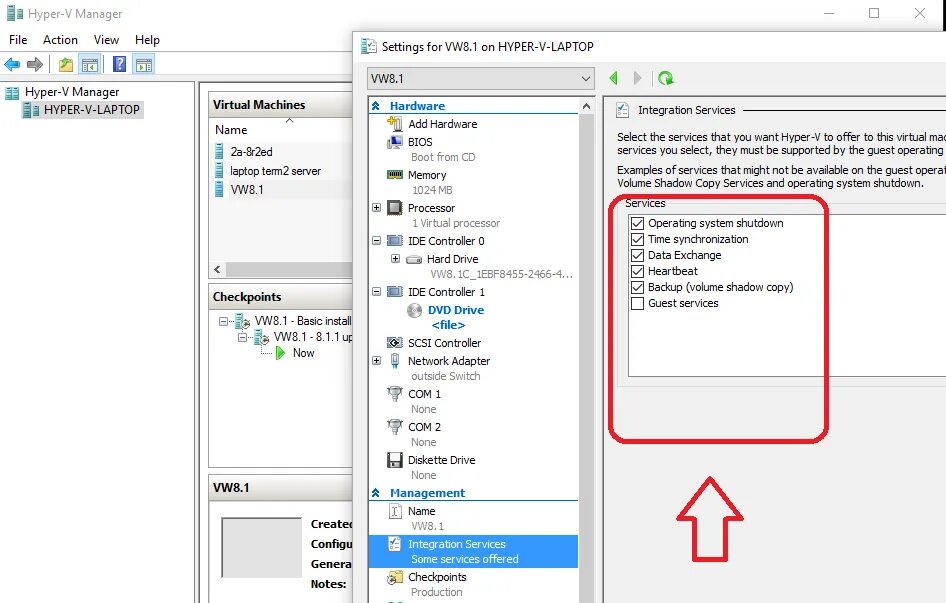Uncheck Time synchronization service
Viewport: 946px width, 603px height.
pyautogui.click(x=637, y=239)
